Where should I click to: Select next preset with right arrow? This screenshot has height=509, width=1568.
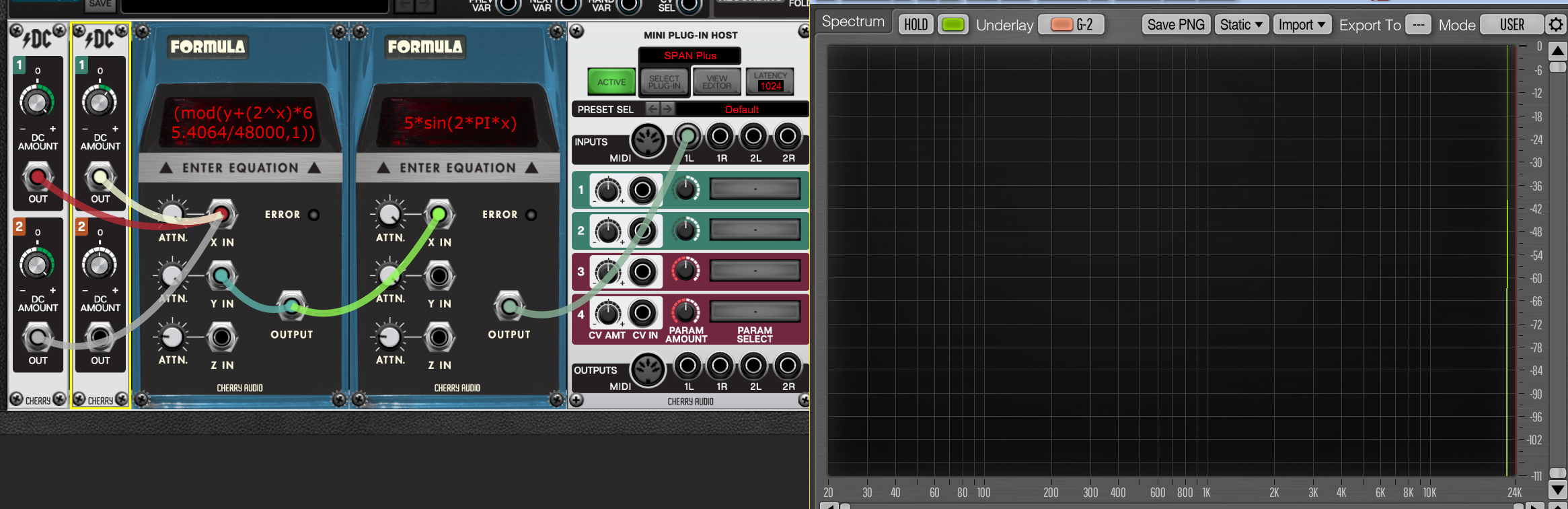(667, 108)
